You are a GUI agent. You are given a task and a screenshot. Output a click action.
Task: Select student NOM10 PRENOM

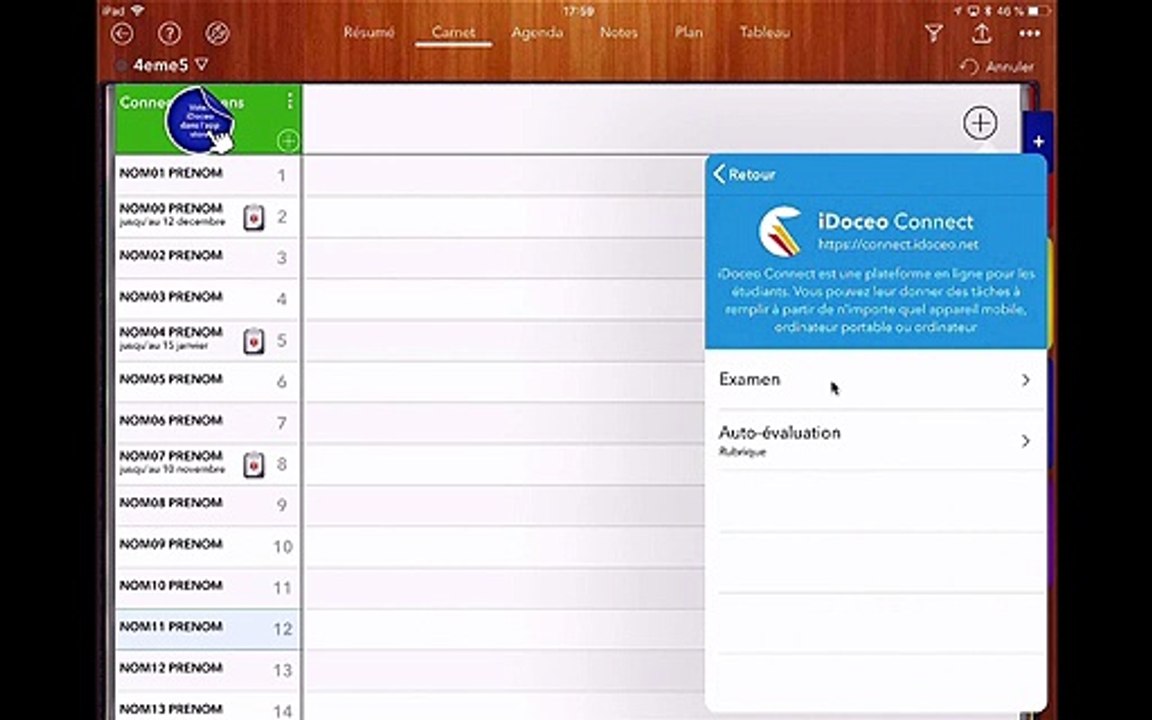[171, 586]
